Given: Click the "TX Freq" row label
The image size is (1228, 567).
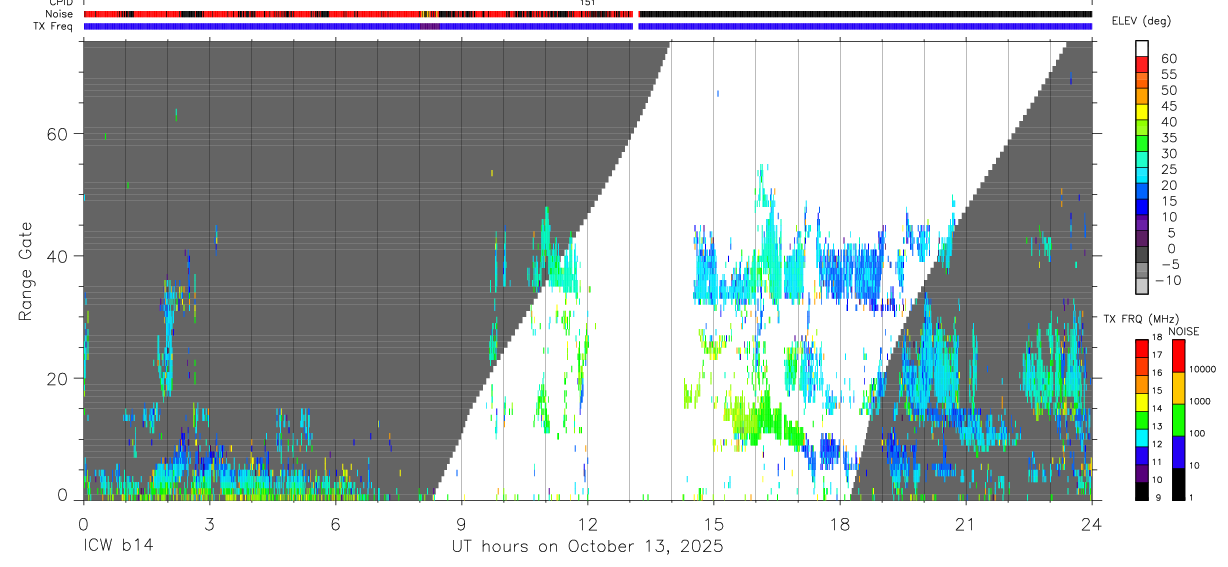Looking at the screenshot, I should pyautogui.click(x=54, y=26).
